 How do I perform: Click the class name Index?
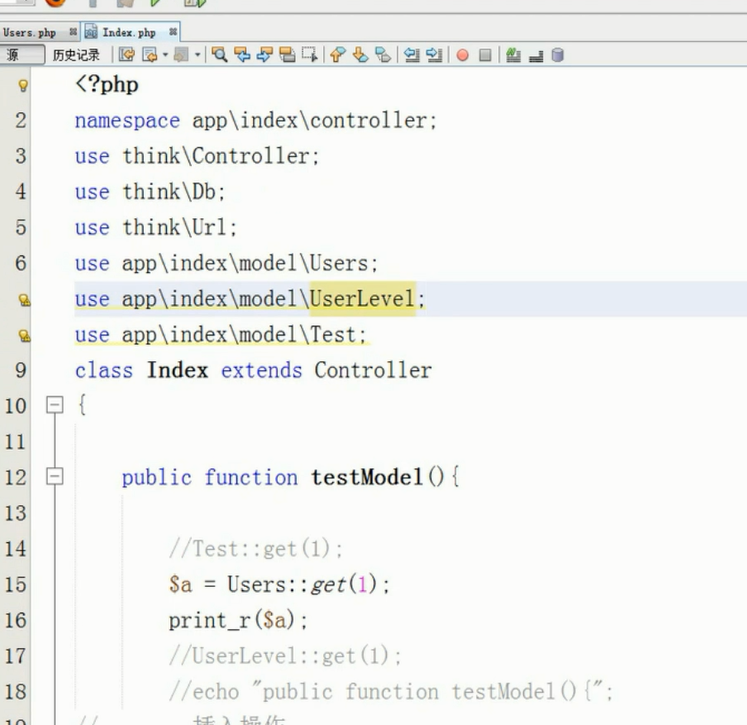click(x=177, y=370)
